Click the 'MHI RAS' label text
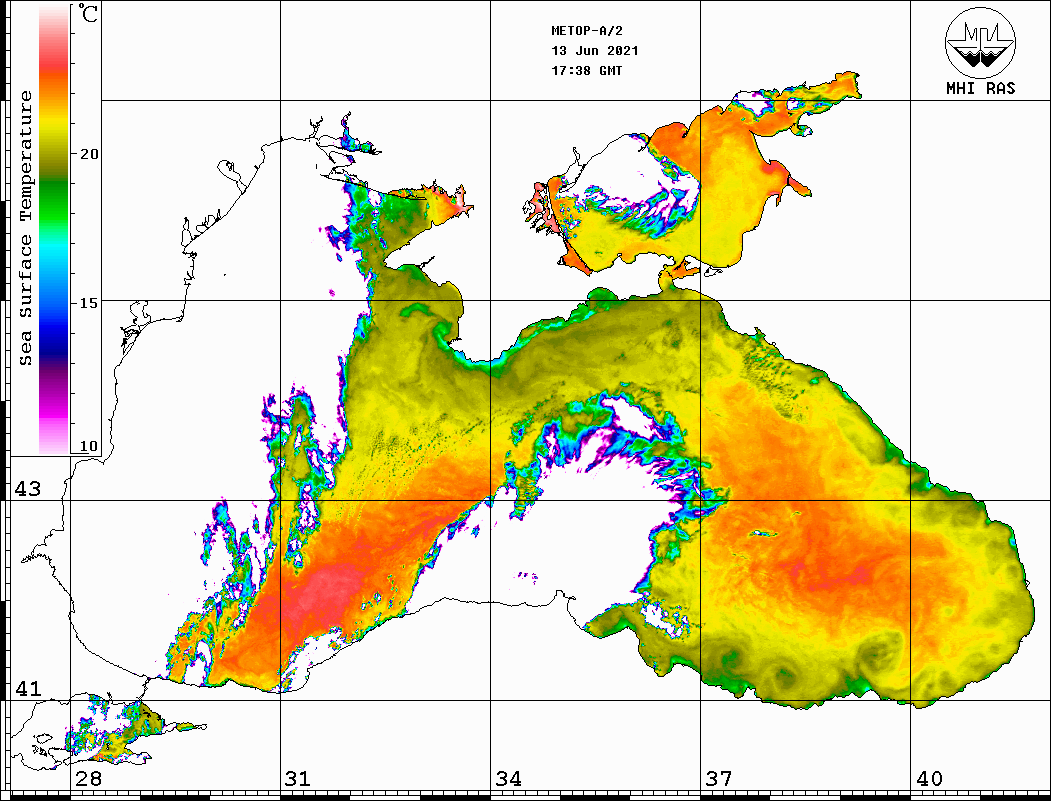Screen dimensions: 1051x801 [980, 88]
